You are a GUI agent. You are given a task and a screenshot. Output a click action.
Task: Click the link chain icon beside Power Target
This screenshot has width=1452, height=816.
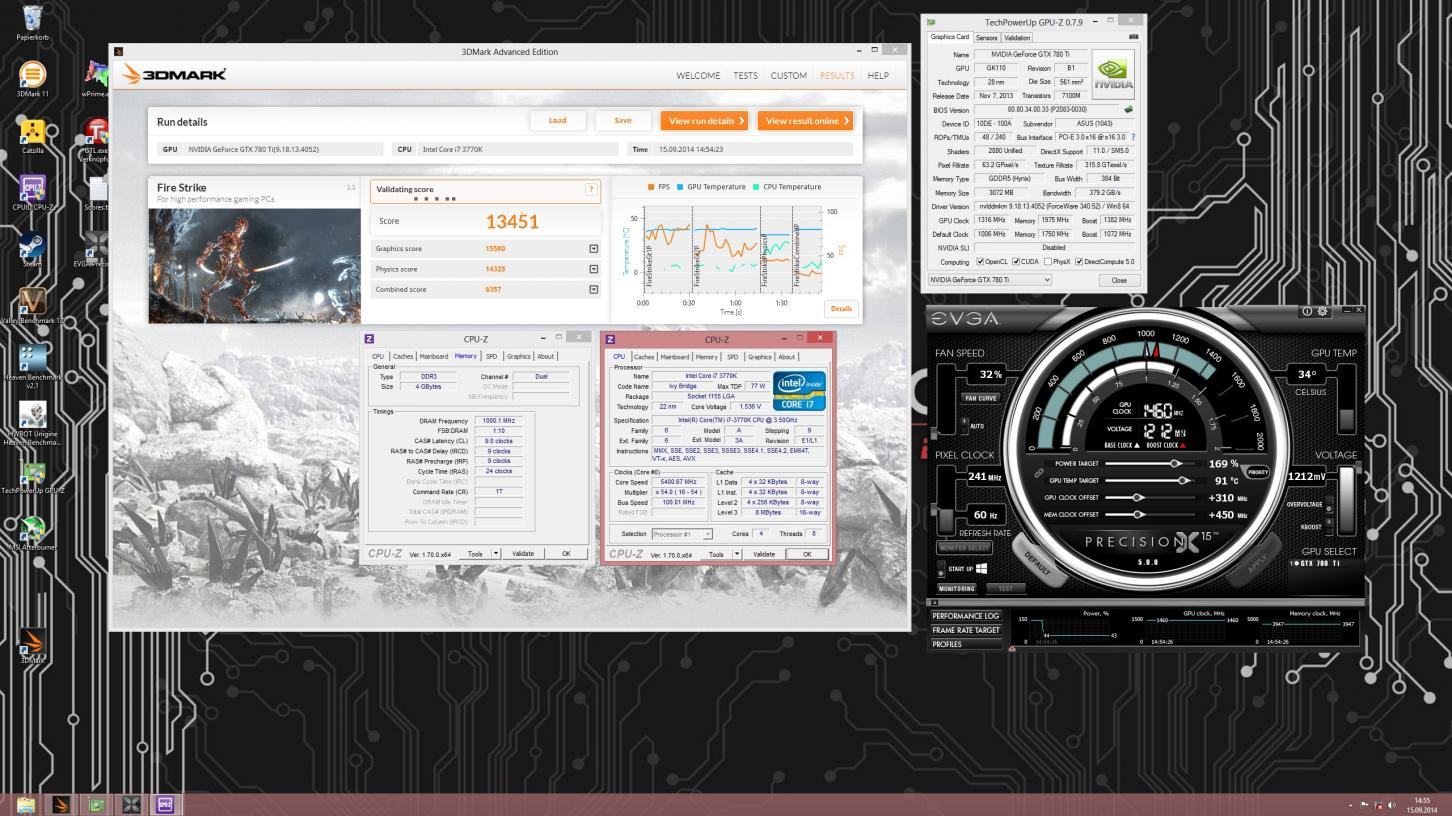click(x=1039, y=473)
